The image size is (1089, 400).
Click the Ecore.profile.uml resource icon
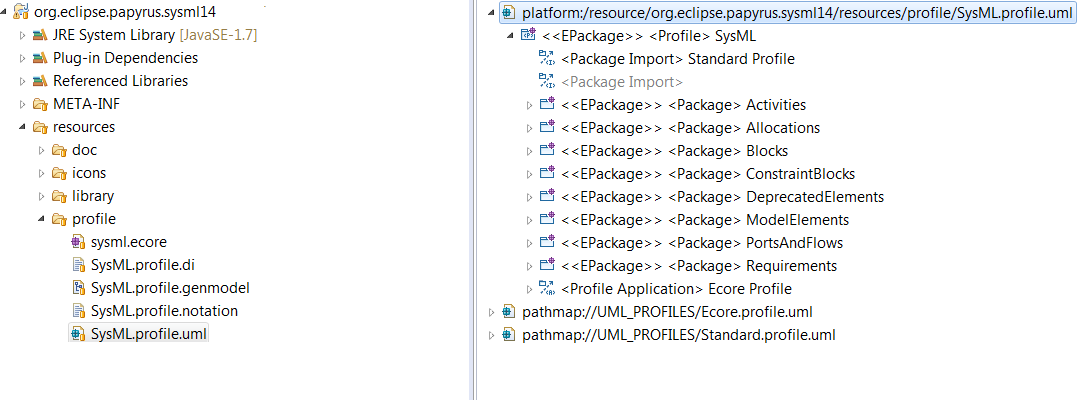pos(509,312)
